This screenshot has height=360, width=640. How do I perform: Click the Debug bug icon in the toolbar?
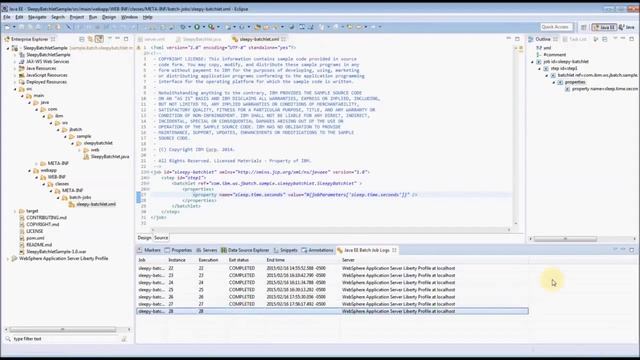tap(183, 27)
